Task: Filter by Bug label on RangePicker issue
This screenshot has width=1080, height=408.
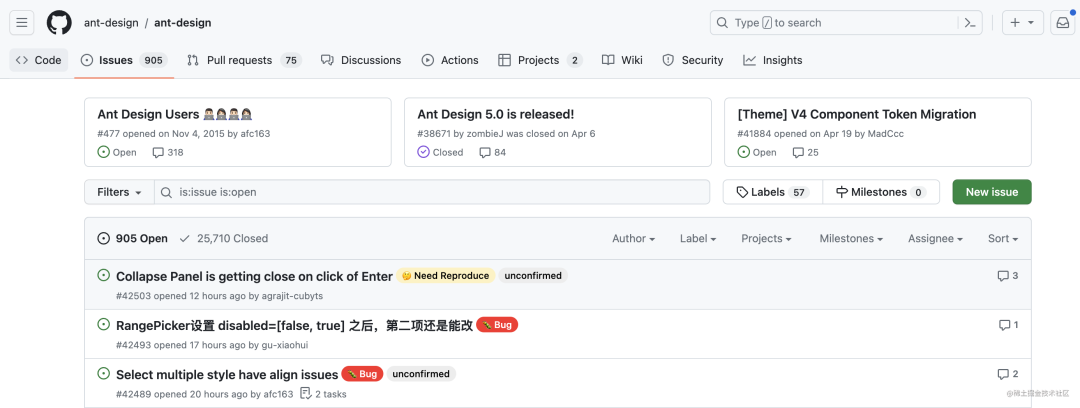Action: tap(497, 325)
